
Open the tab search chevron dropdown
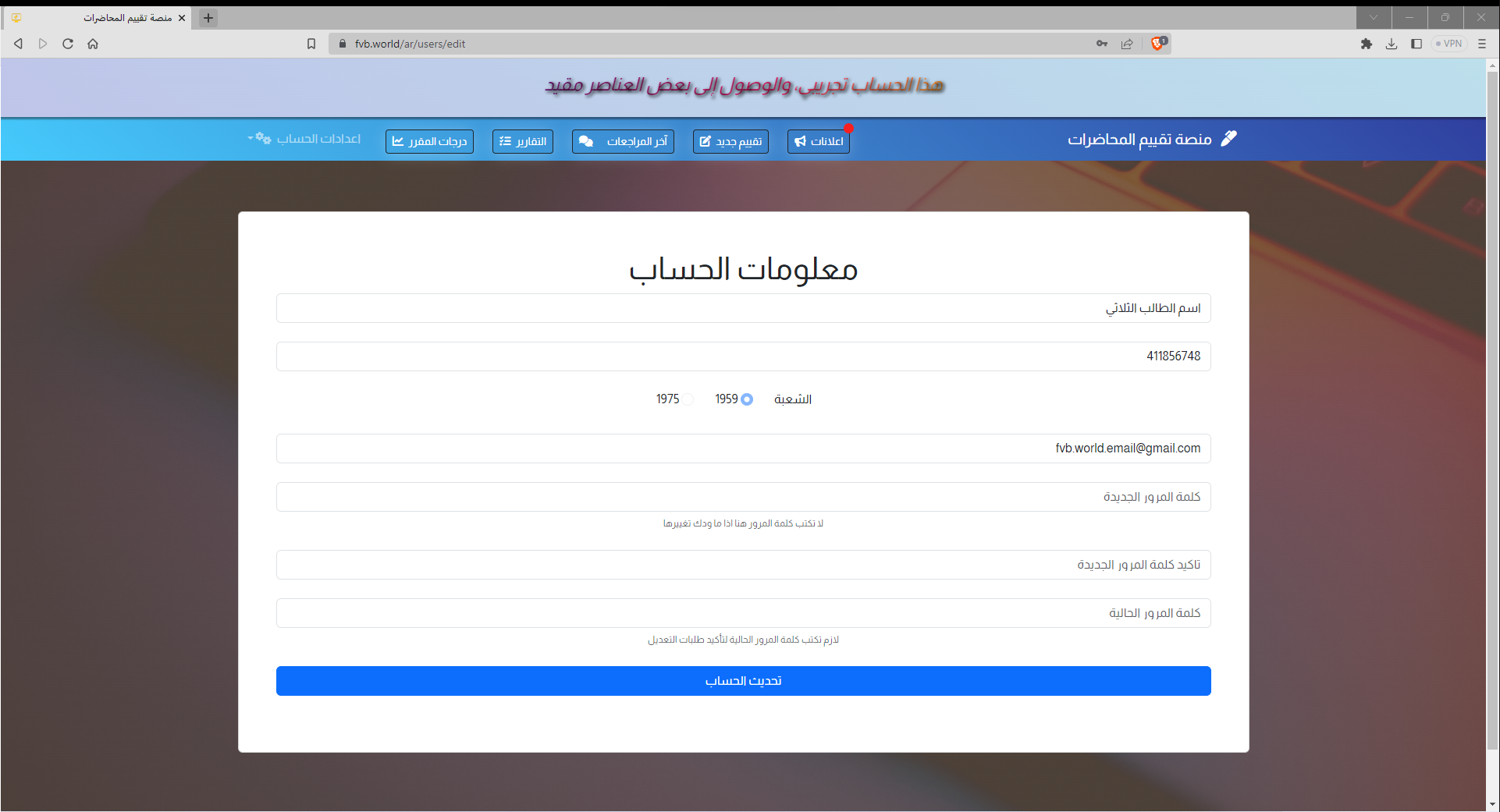pos(1374,17)
